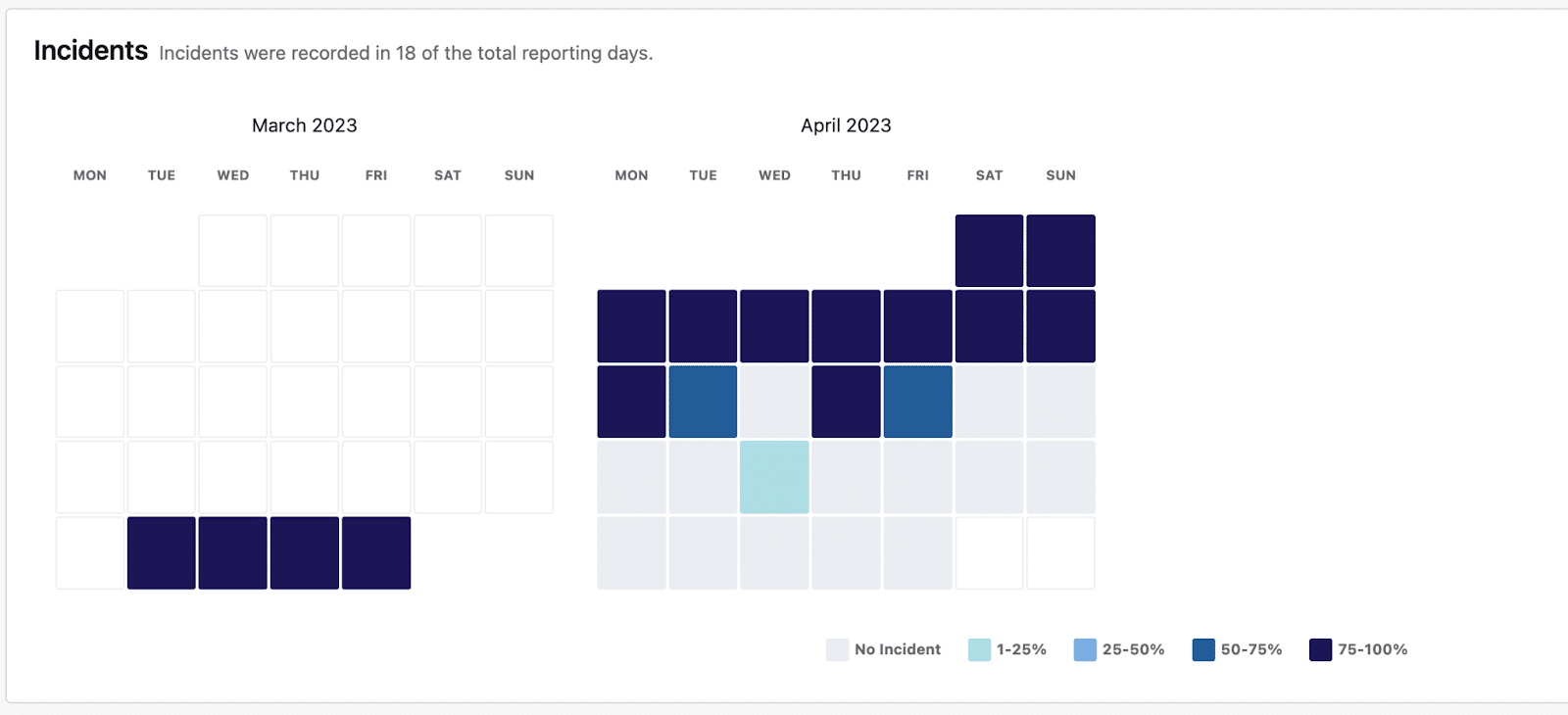Select the dark Sunday April 2 cell
Screen dimensions: 1568x715
1060,251
